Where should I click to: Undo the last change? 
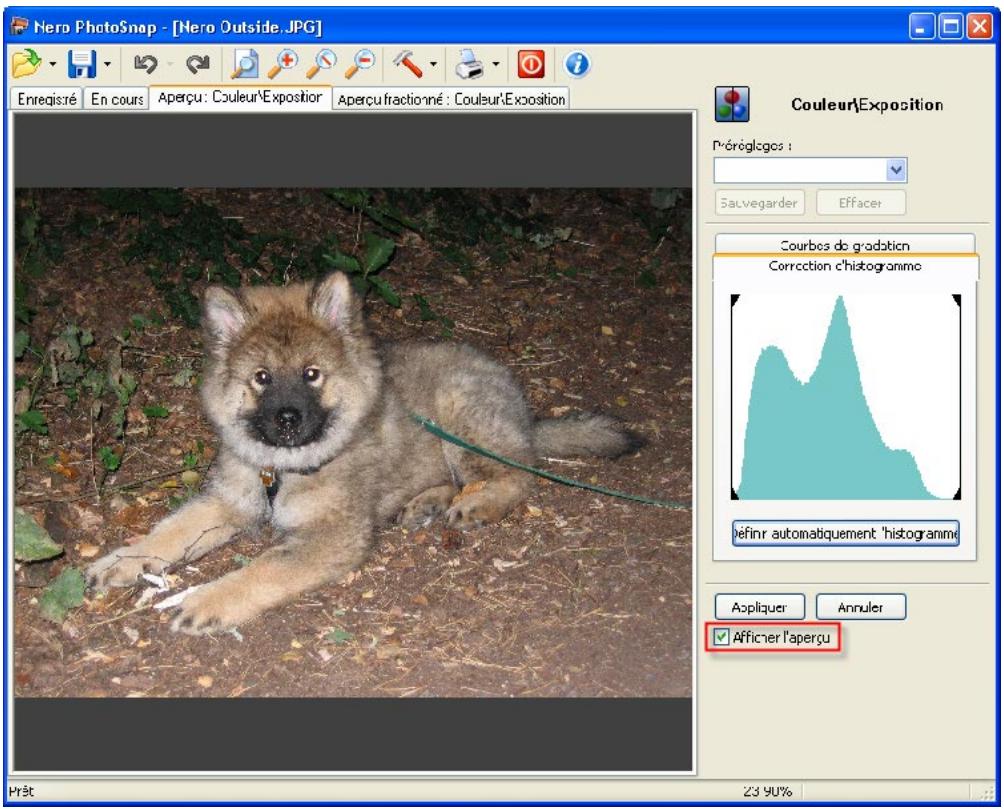click(x=145, y=63)
